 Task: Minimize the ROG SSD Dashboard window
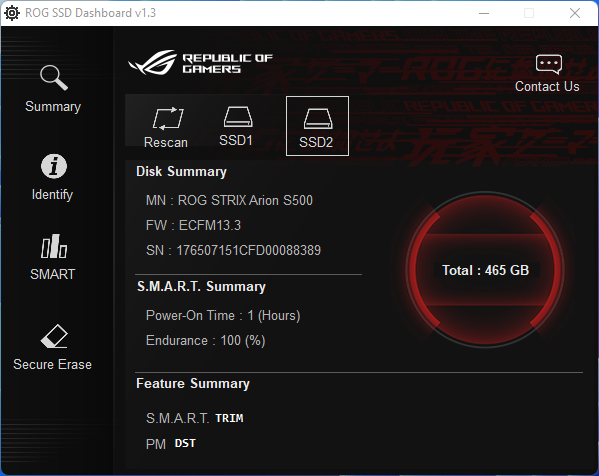(x=484, y=13)
